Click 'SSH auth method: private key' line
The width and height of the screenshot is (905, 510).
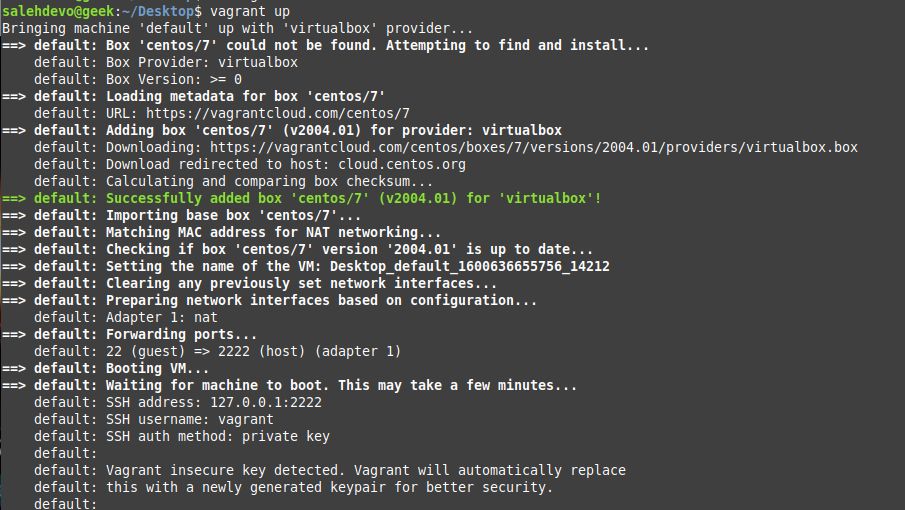(x=217, y=436)
